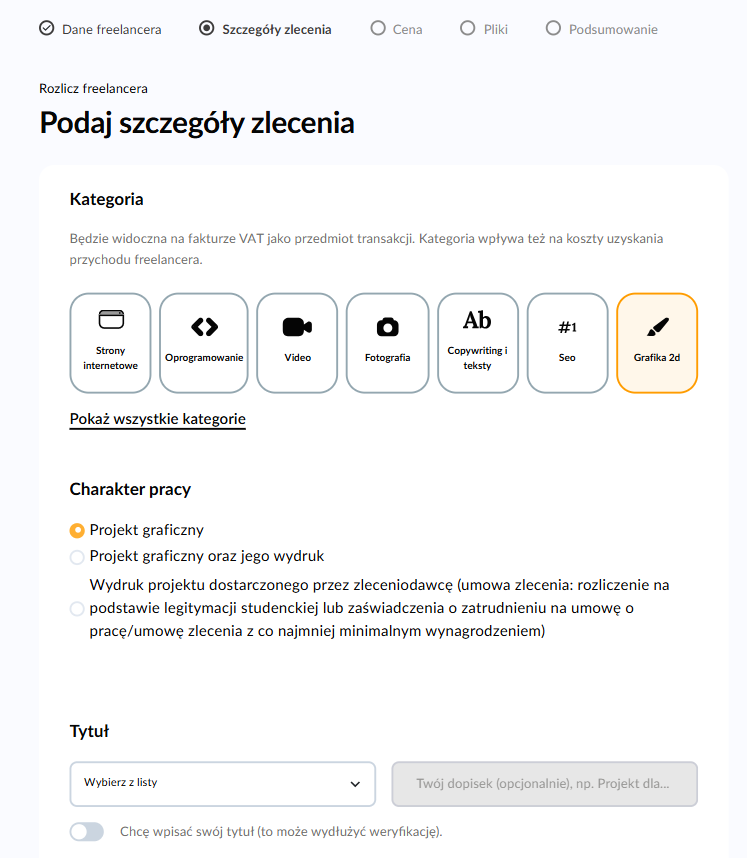Select the Strony internetowe browser window icon
Viewport: 747px width, 858px height.
pyautogui.click(x=111, y=320)
